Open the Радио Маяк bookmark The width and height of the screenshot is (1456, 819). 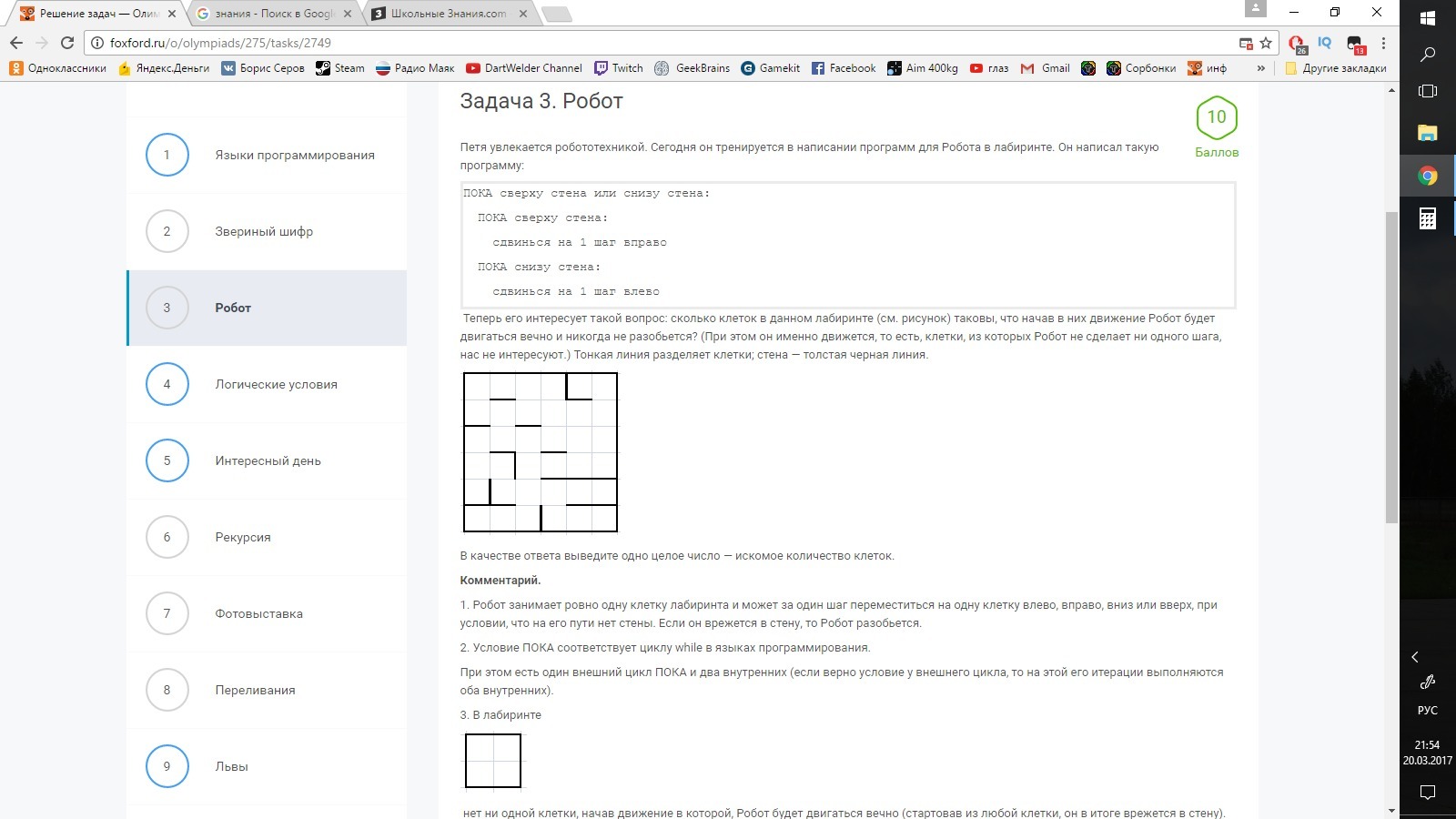pos(415,68)
